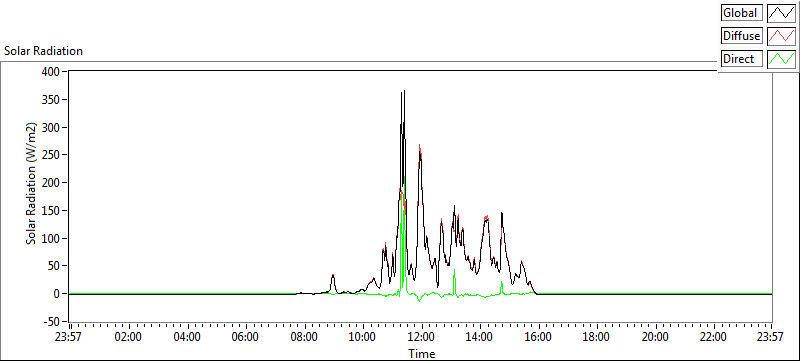Click the 22:00 time tick label

click(713, 337)
